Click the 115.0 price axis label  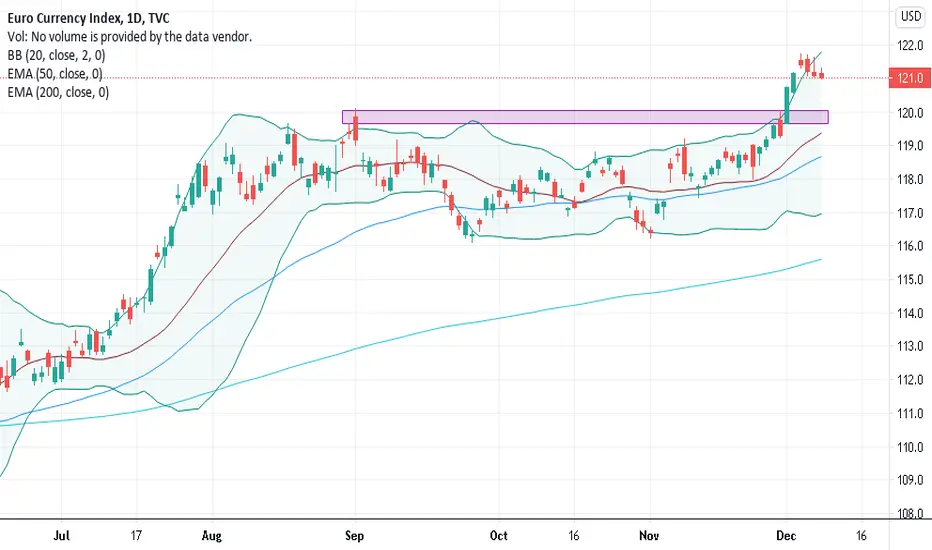[x=910, y=279]
